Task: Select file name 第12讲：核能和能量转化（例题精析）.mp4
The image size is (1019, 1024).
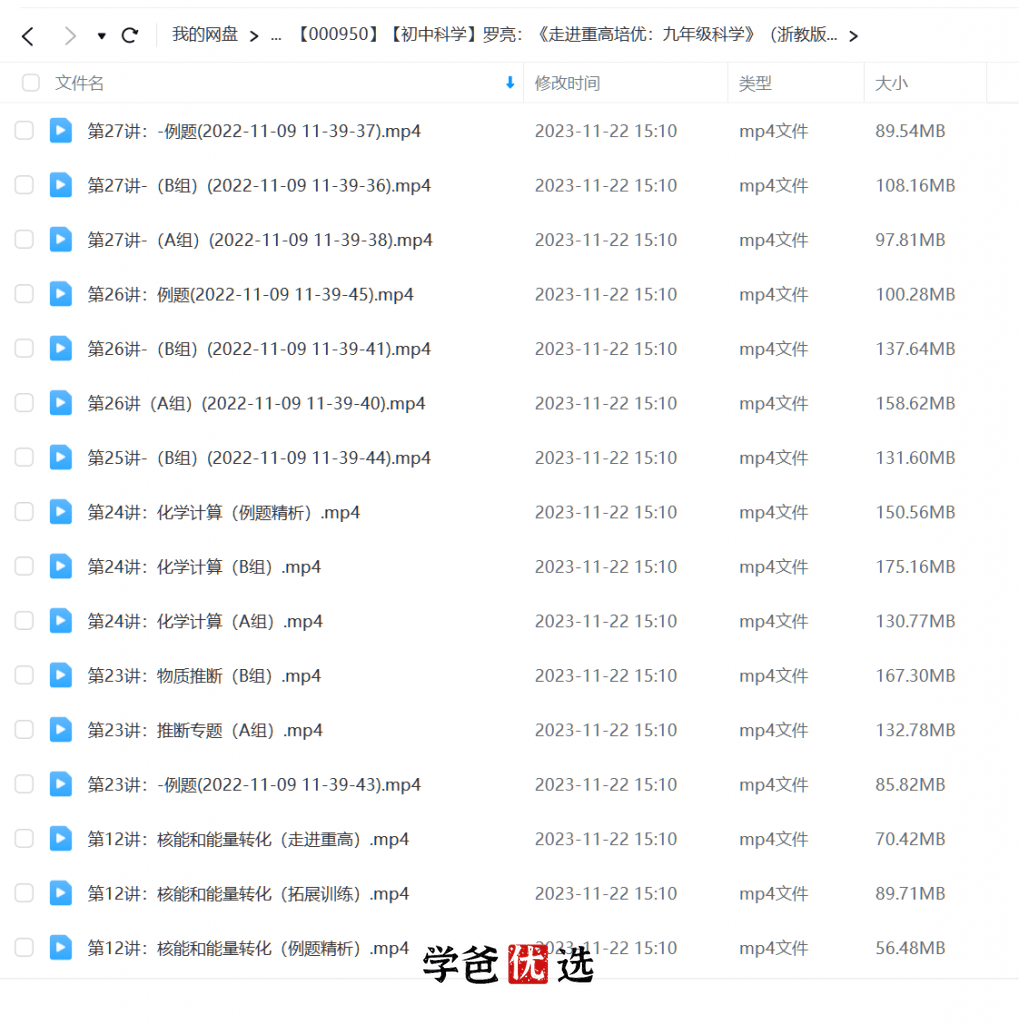Action: 248,948
